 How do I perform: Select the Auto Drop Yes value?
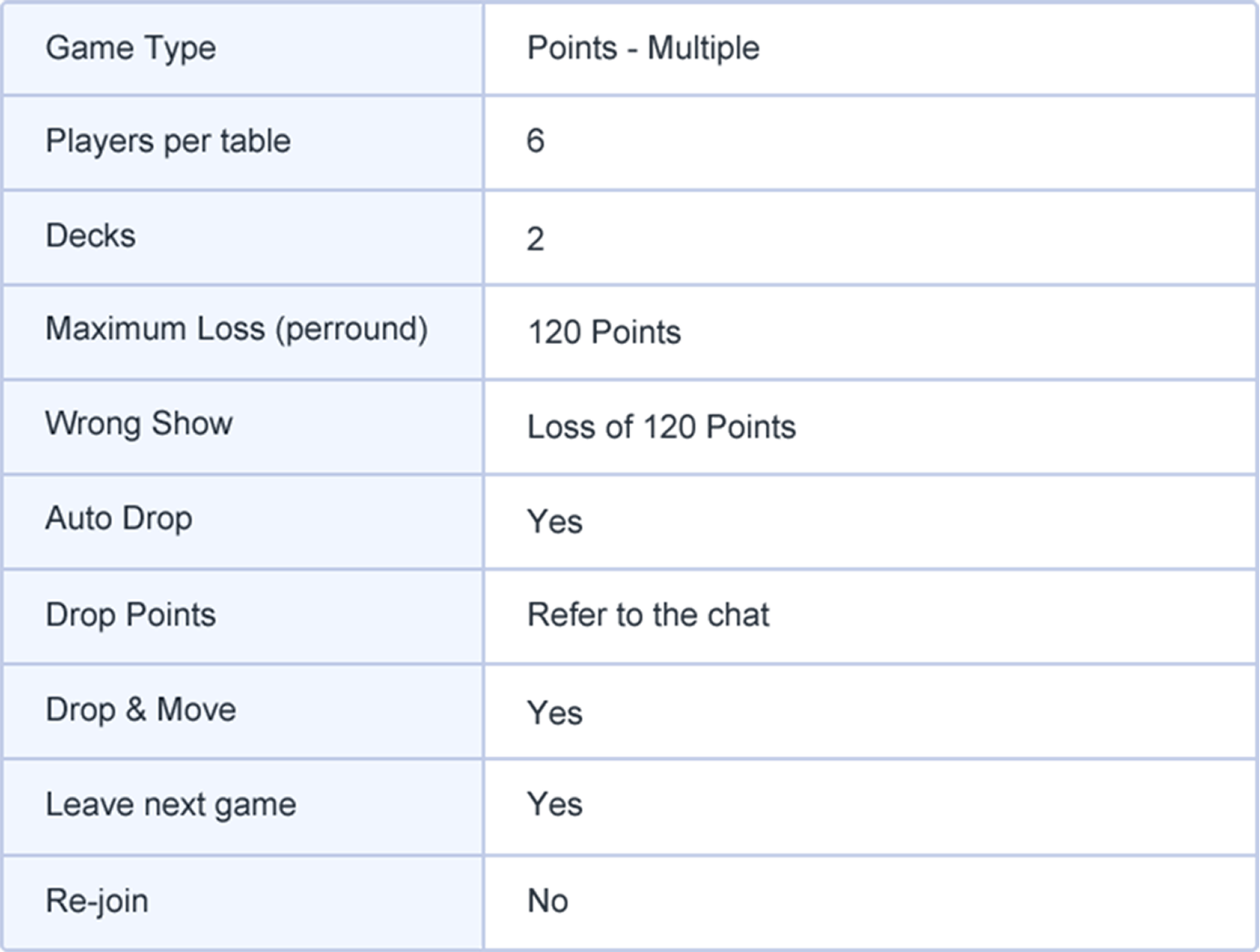click(x=554, y=522)
